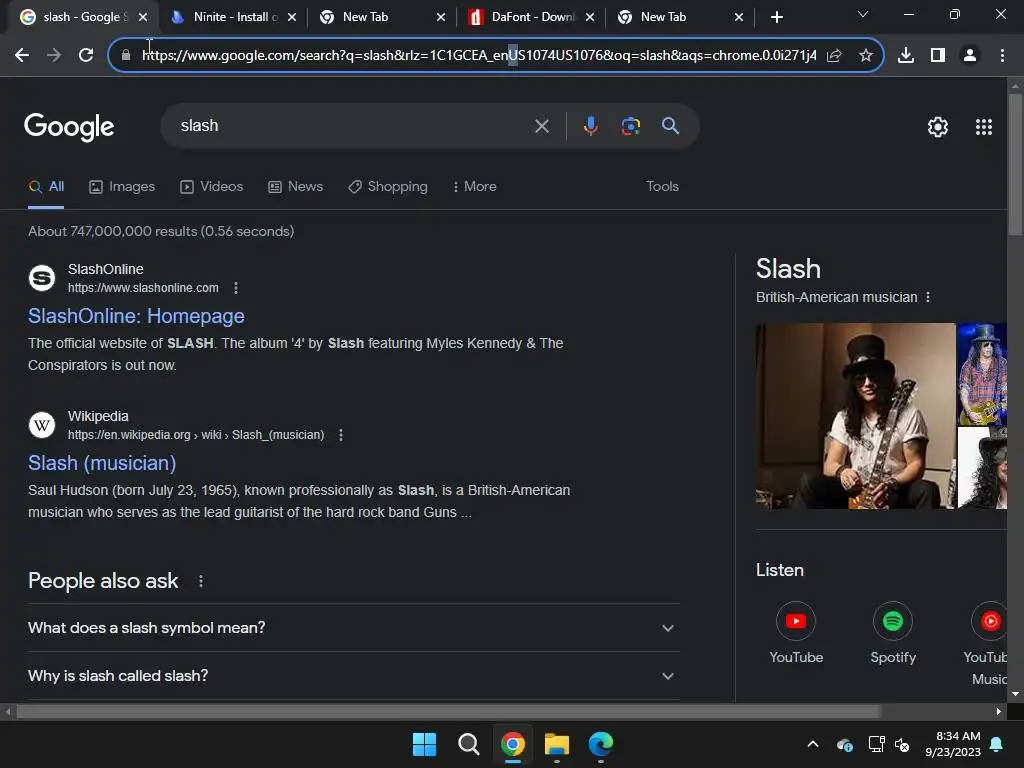Switch to Videos results

212,187
